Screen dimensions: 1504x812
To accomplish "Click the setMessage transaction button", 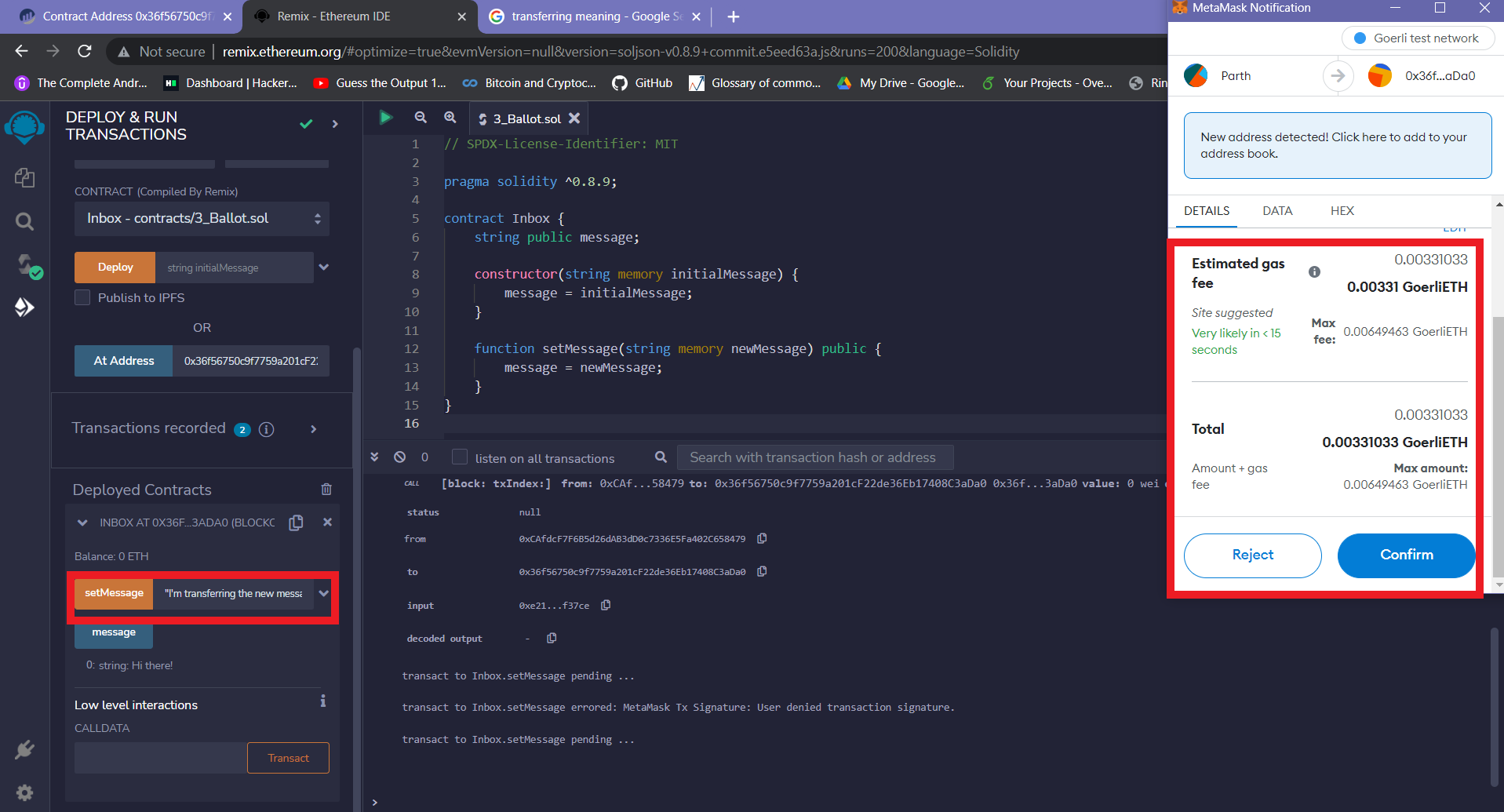I will click(x=114, y=593).
